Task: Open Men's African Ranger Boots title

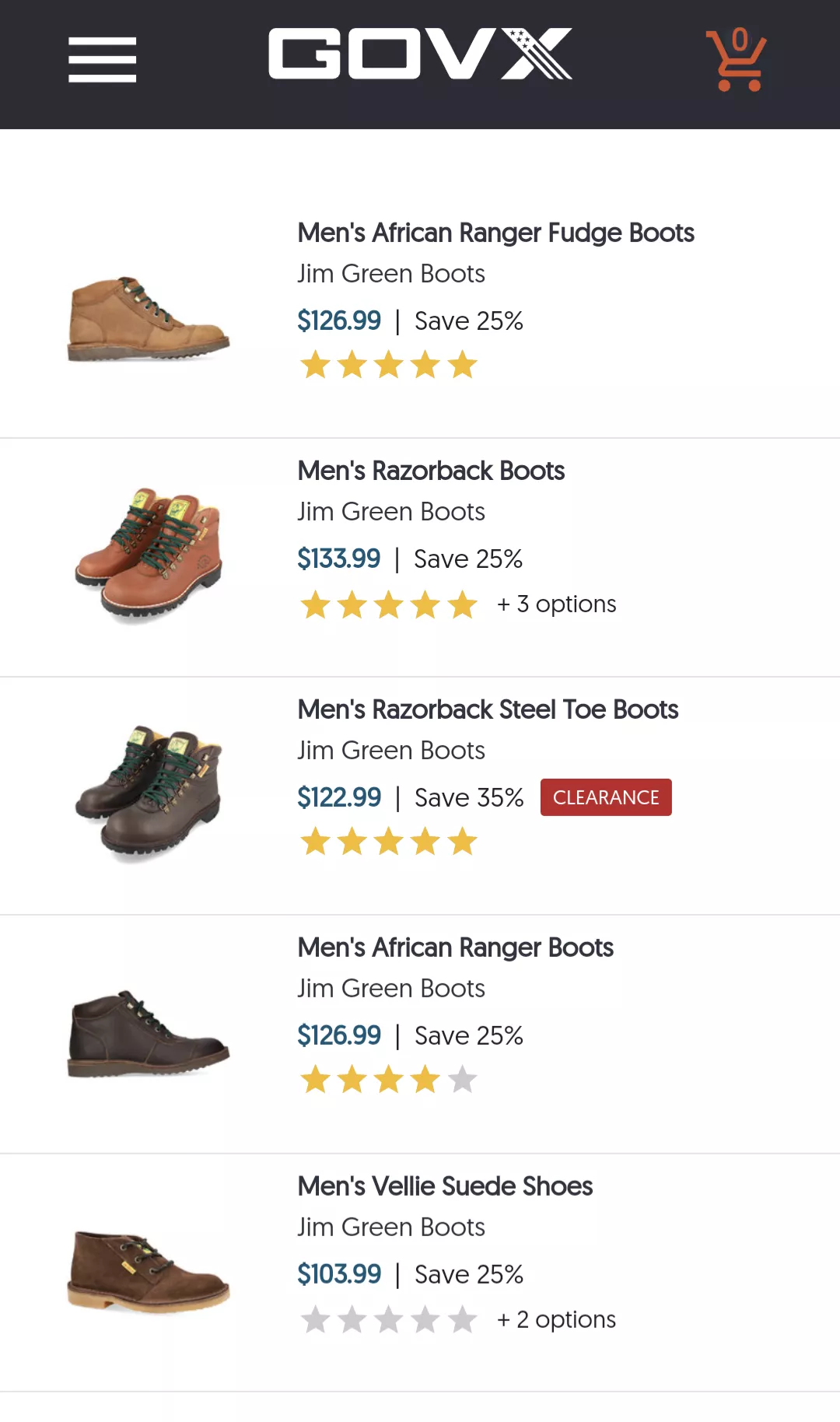Action: (455, 947)
